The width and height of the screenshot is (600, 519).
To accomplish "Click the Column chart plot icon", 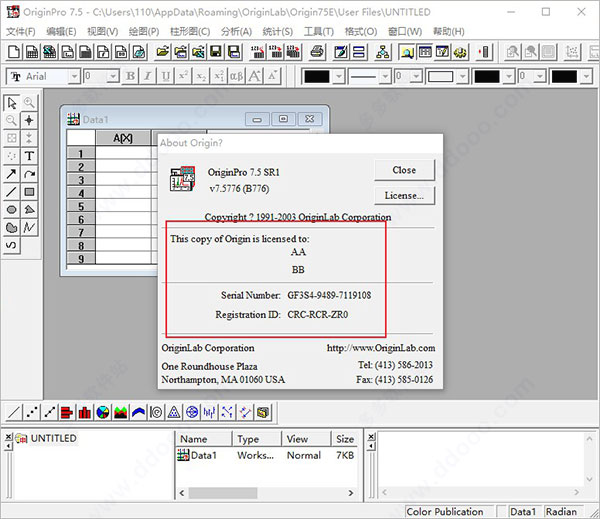I will coord(85,412).
